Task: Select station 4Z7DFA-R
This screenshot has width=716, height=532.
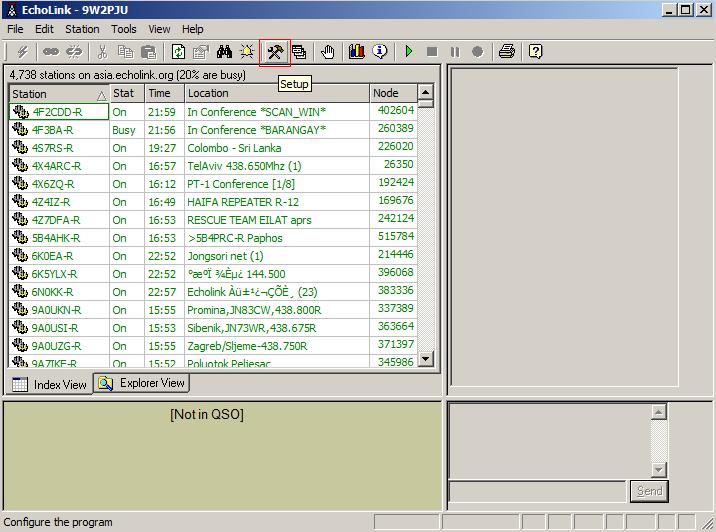Action: click(56, 220)
